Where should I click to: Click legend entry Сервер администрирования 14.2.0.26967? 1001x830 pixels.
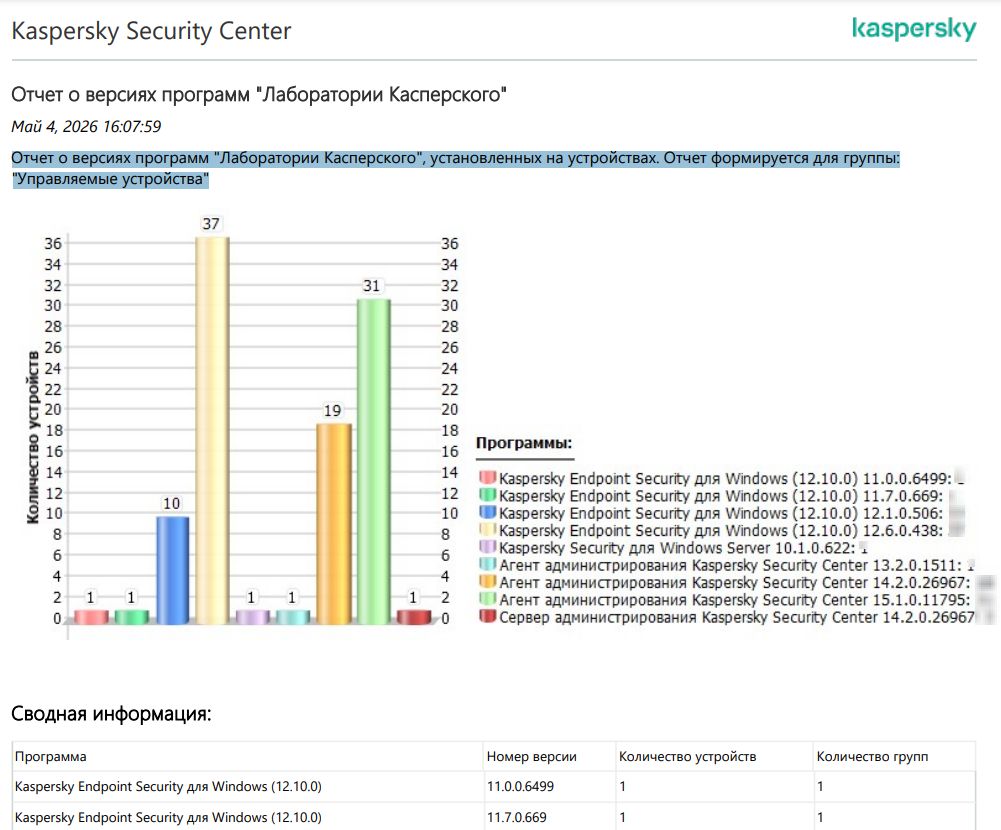(x=737, y=617)
